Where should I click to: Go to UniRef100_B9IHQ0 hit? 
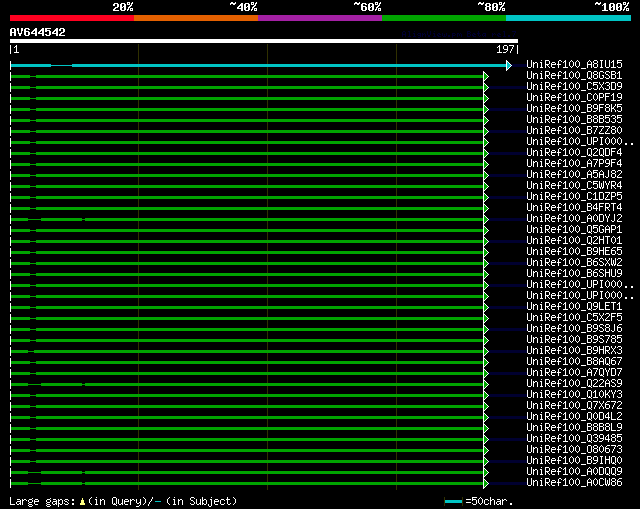coord(574,461)
